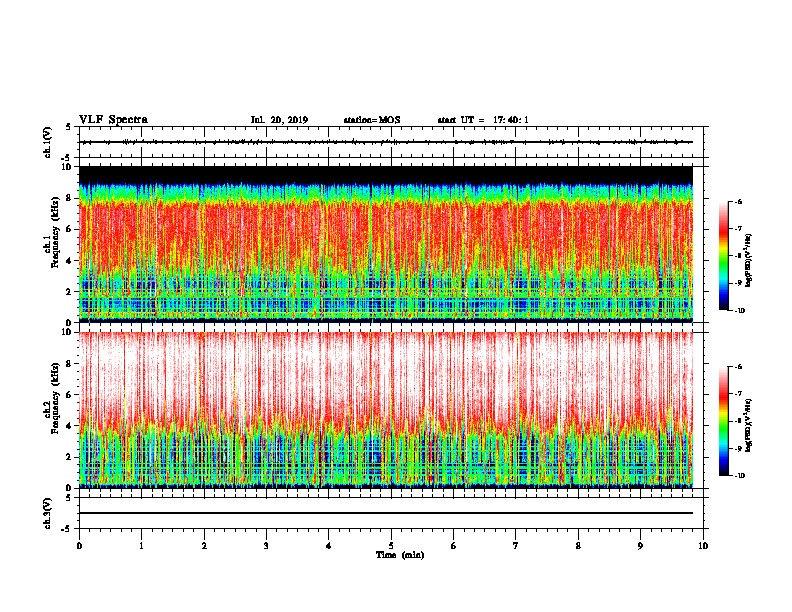The height and width of the screenshot is (612, 792).
Task: Click the ch.3(V) waveform axis label
Action: 48,513
